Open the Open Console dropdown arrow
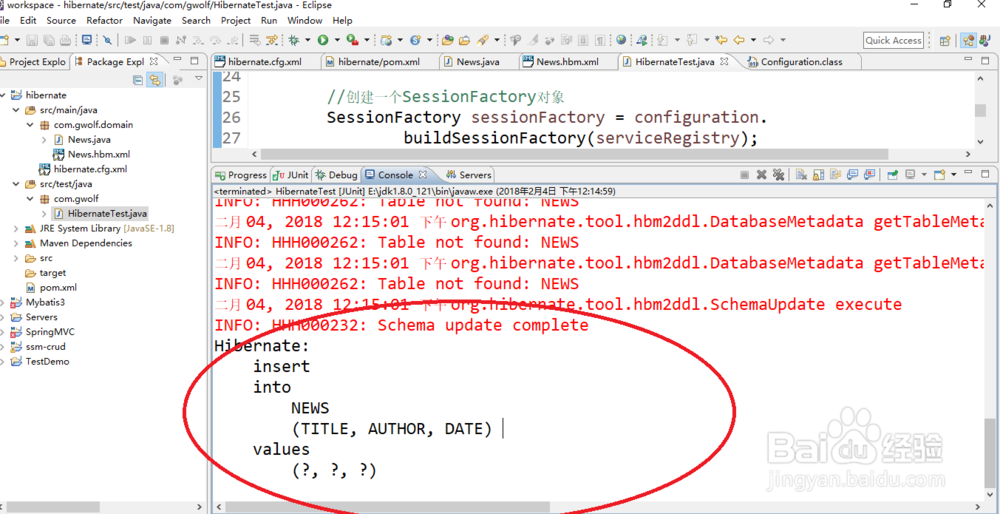 953,174
